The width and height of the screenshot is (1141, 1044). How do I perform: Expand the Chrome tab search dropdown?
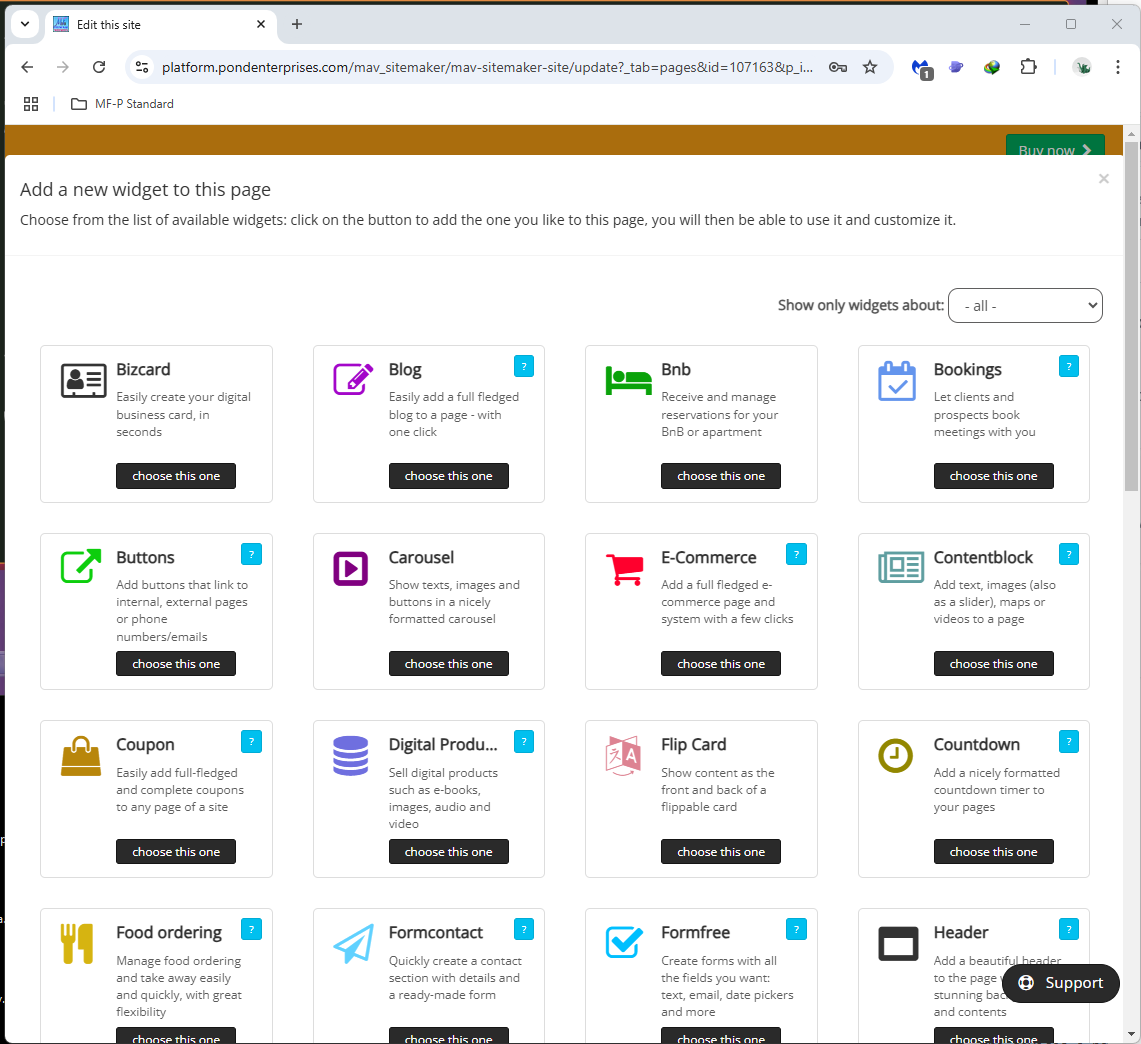click(24, 24)
